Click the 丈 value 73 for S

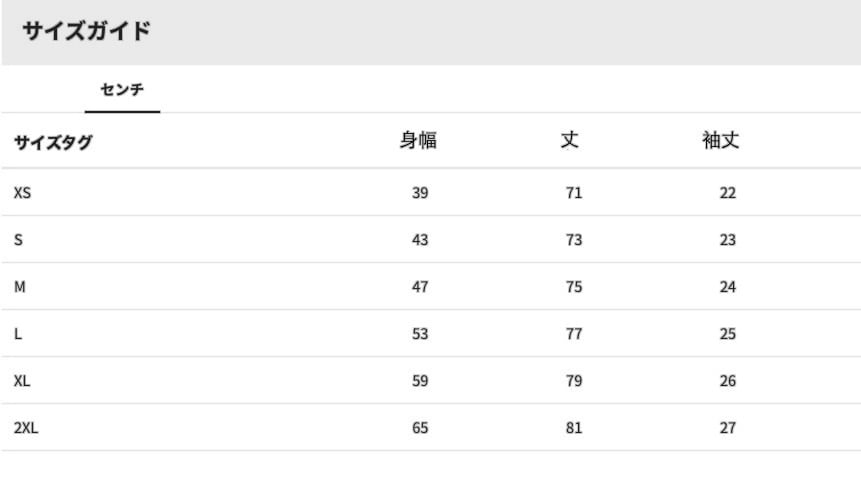(x=574, y=240)
